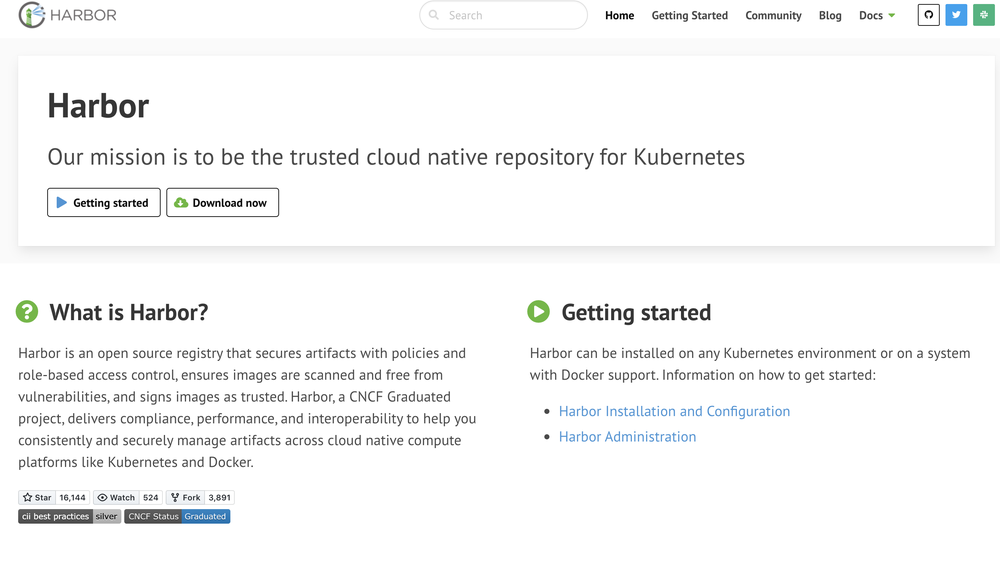The width and height of the screenshot is (1000, 572).
Task: Click the Getting started button
Action: tap(104, 202)
